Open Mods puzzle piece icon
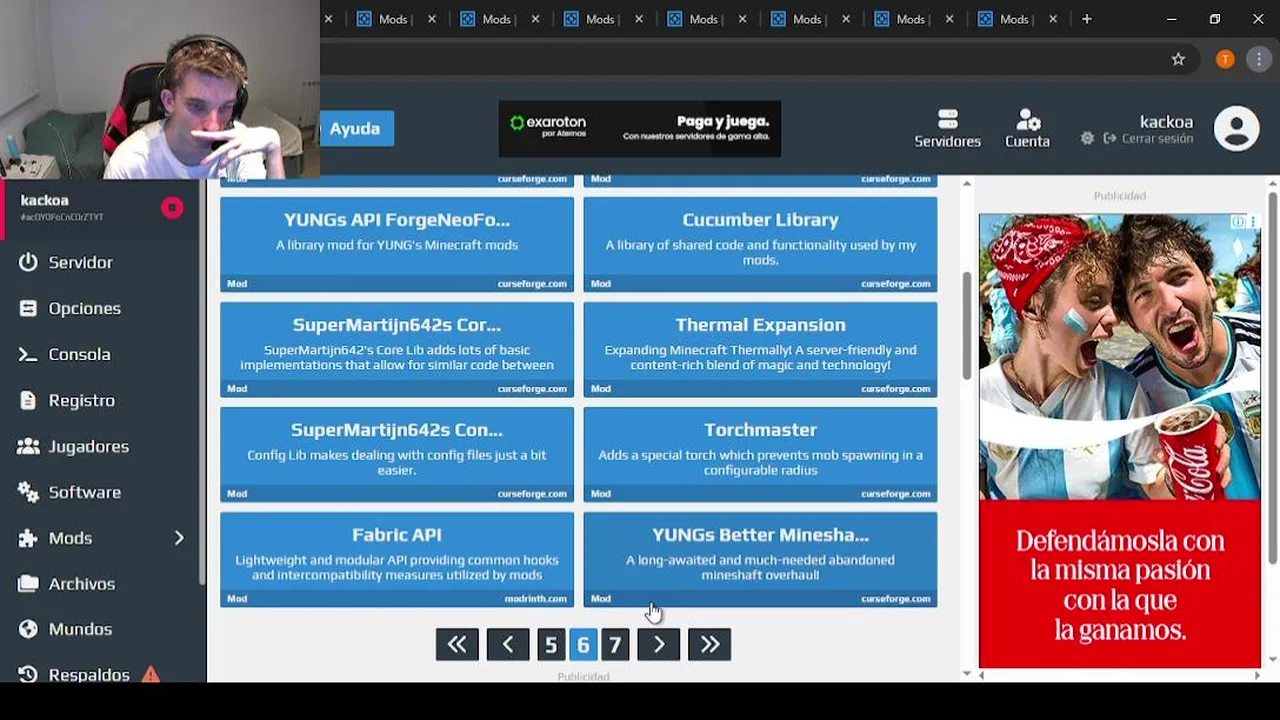The width and height of the screenshot is (1280, 720). tap(28, 538)
